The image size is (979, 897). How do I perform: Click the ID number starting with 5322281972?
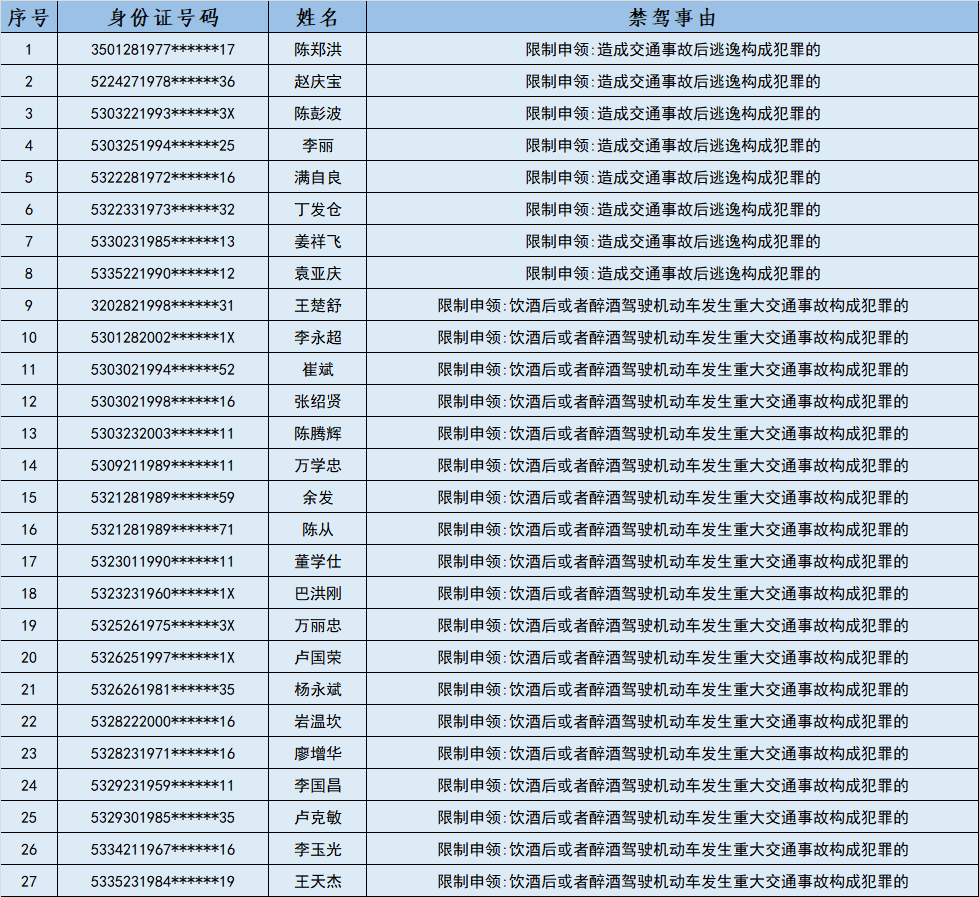163,177
